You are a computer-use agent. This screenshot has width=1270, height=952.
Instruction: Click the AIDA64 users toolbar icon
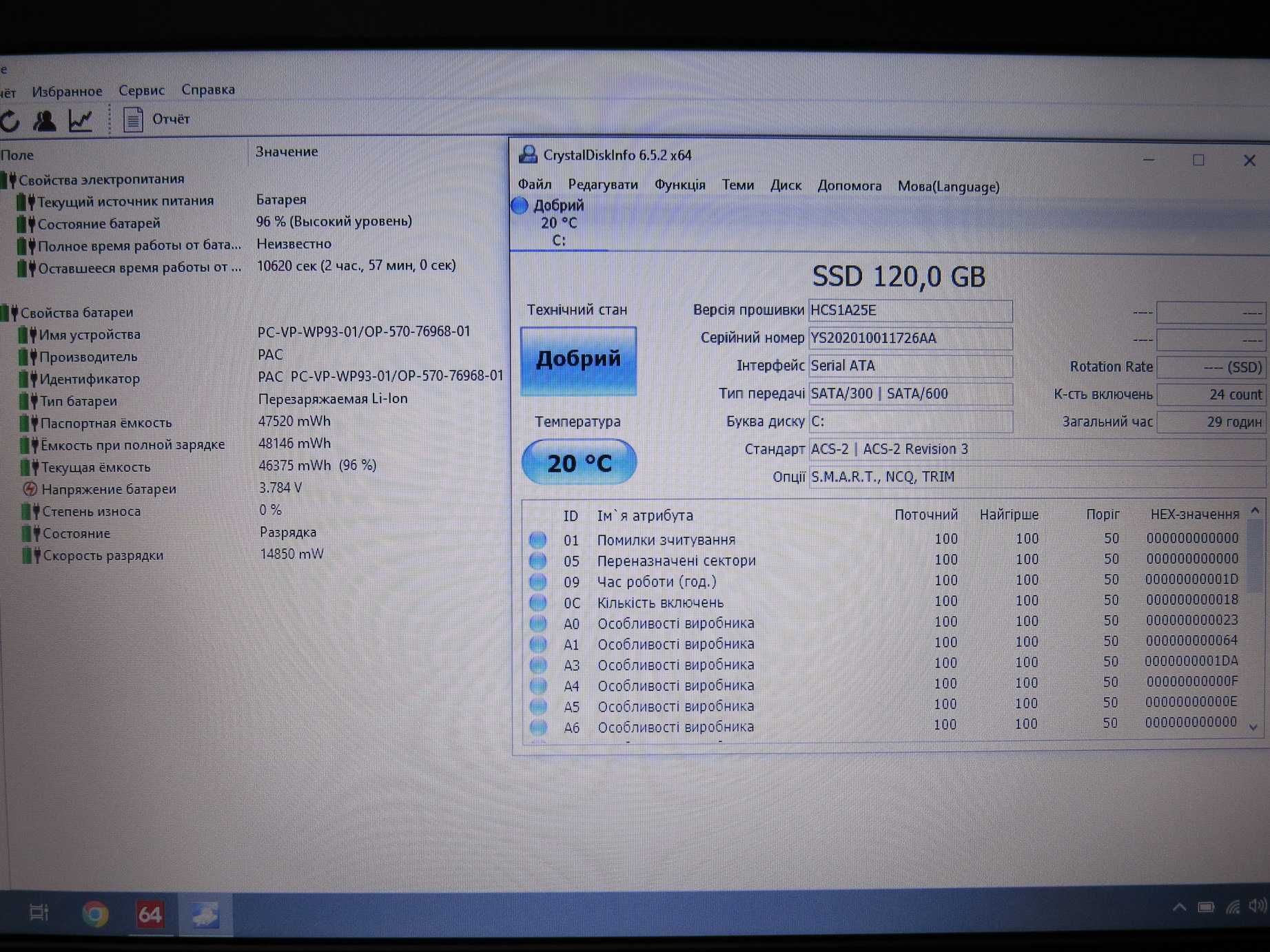(45, 121)
